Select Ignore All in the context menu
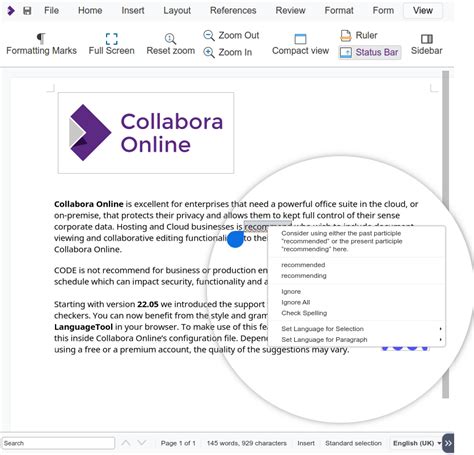 click(296, 302)
